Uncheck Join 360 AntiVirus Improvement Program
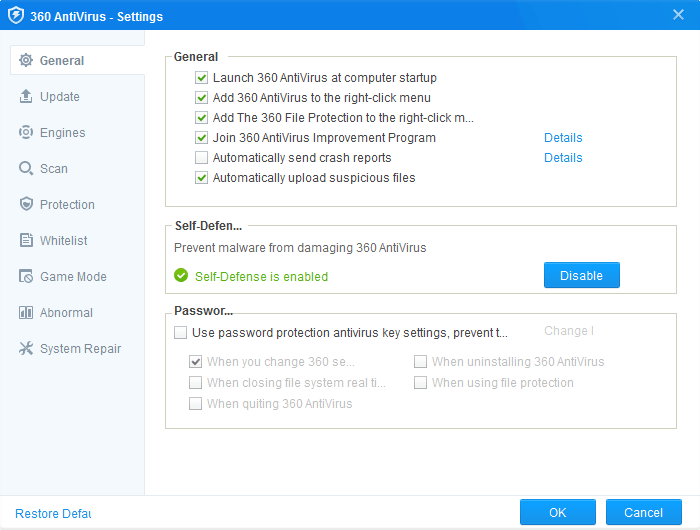 tap(202, 138)
